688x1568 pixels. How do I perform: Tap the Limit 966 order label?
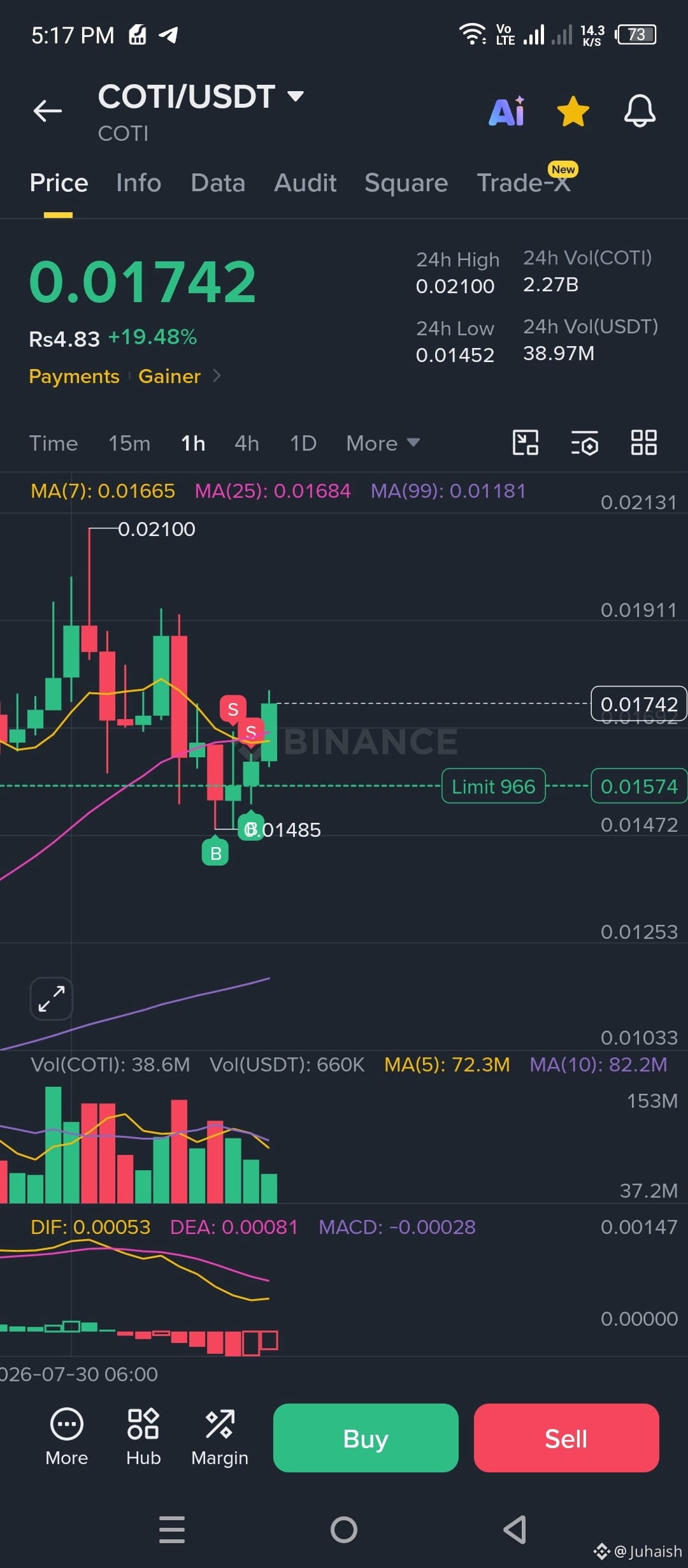point(494,786)
